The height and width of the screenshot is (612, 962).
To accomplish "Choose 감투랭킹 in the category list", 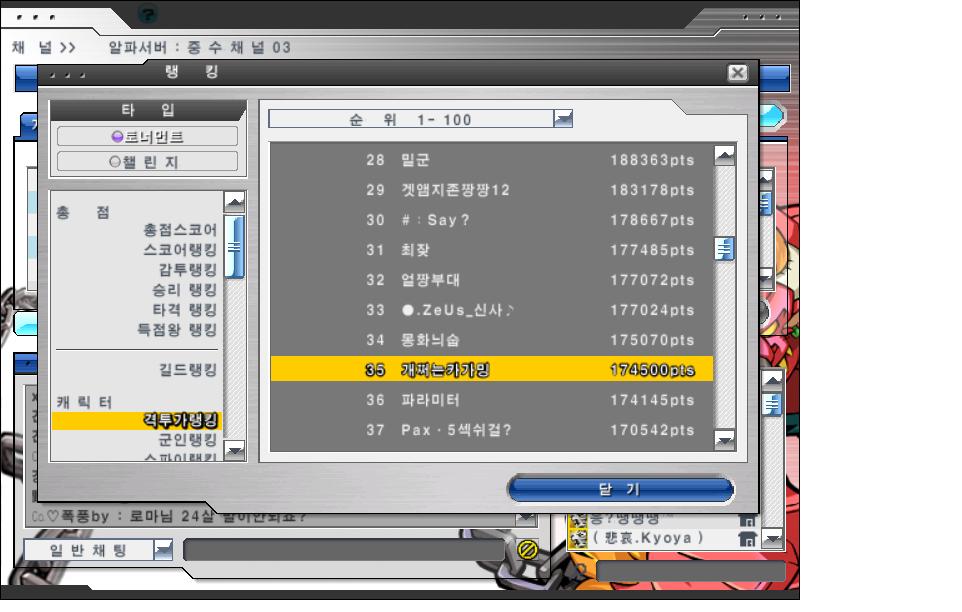I will point(188,270).
